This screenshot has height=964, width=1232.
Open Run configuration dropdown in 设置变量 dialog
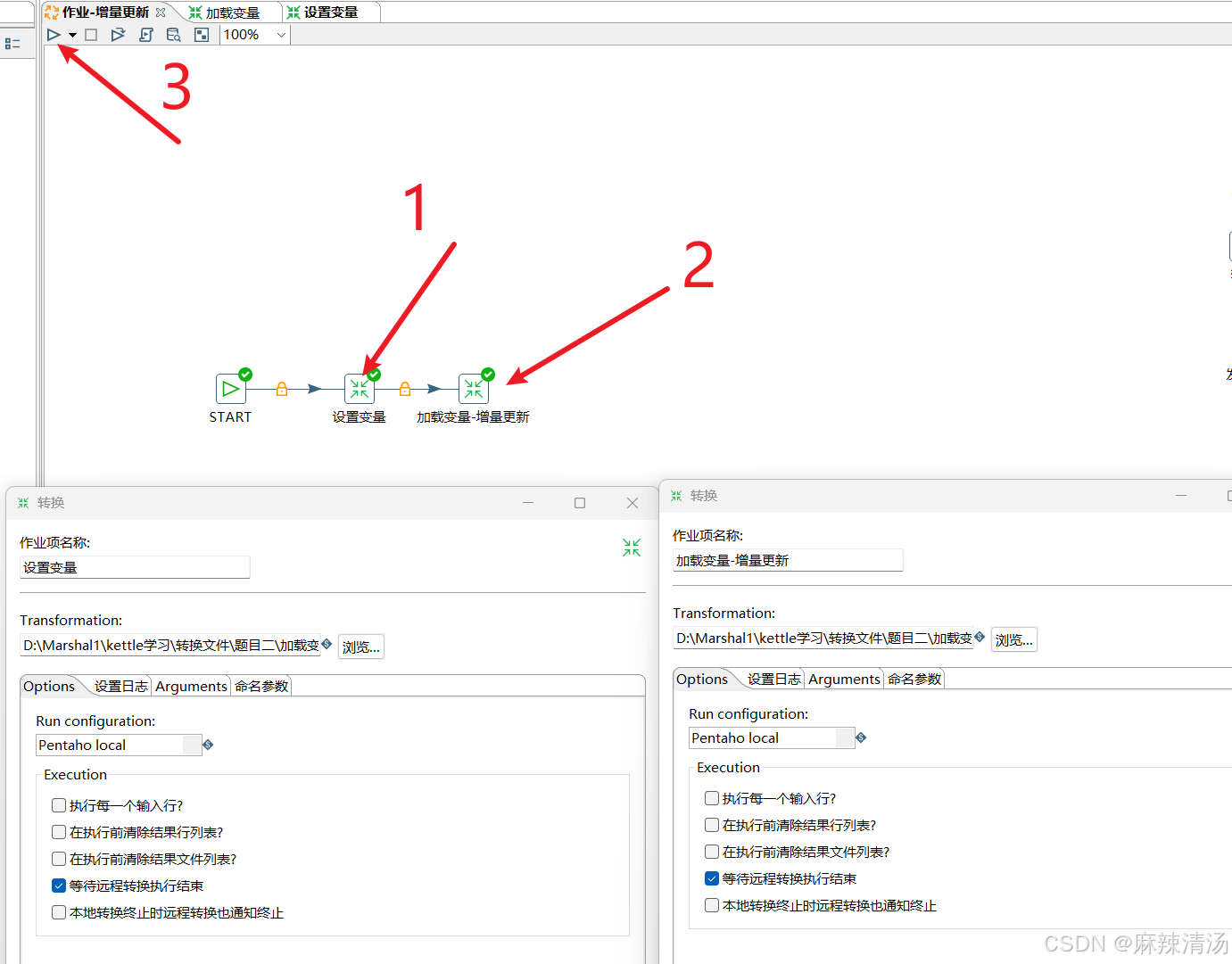(x=119, y=745)
